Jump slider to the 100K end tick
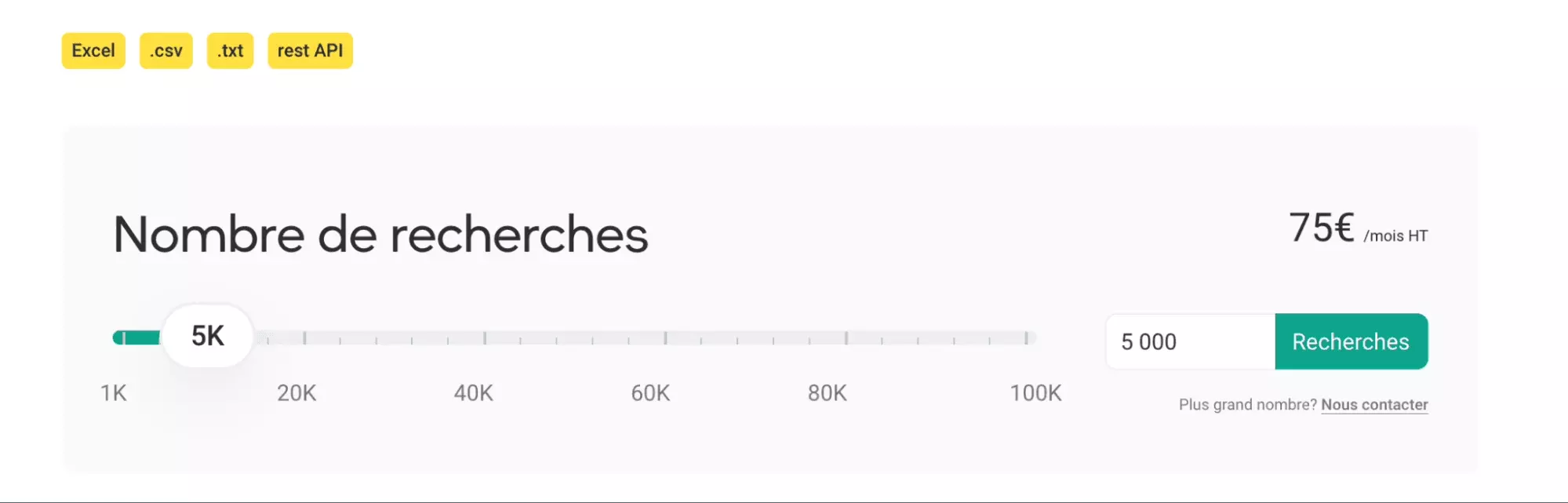1568x503 pixels. 1026,338
